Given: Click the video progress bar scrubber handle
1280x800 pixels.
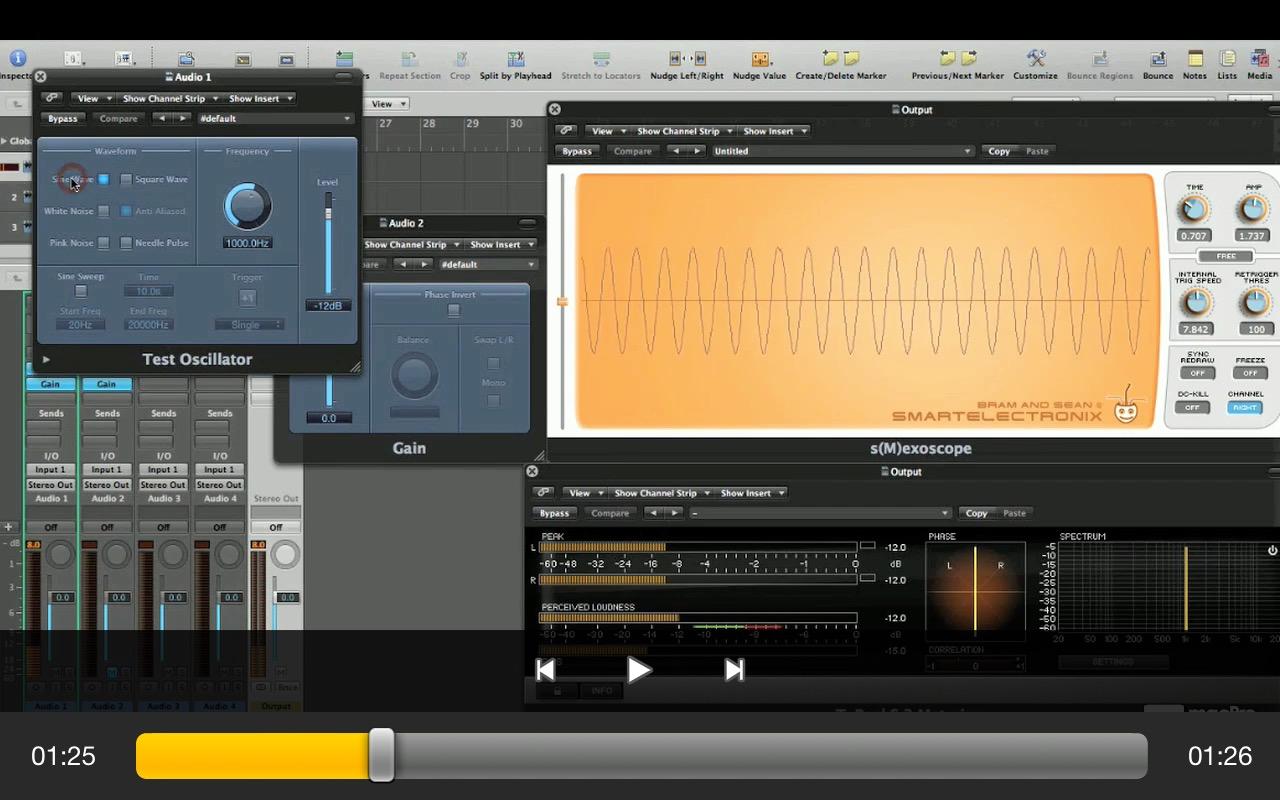Looking at the screenshot, I should tap(381, 755).
